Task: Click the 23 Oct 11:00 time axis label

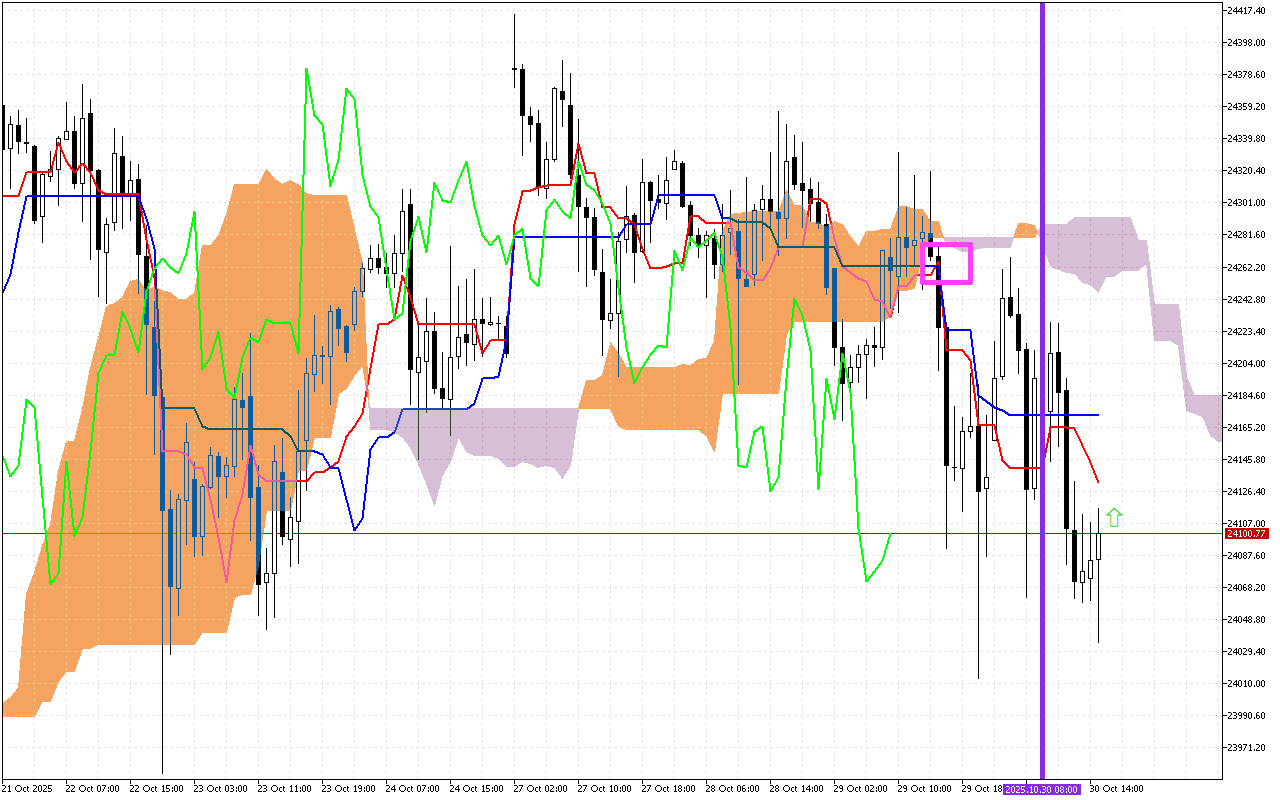Action: (283, 789)
